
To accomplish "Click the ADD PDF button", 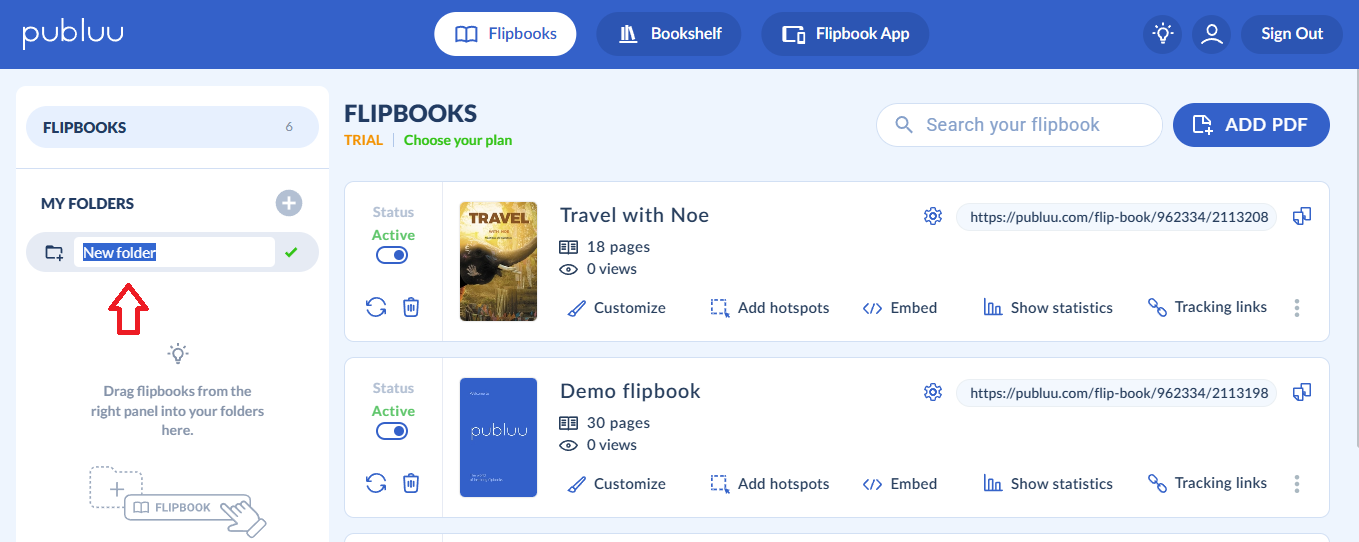I will (x=1251, y=125).
